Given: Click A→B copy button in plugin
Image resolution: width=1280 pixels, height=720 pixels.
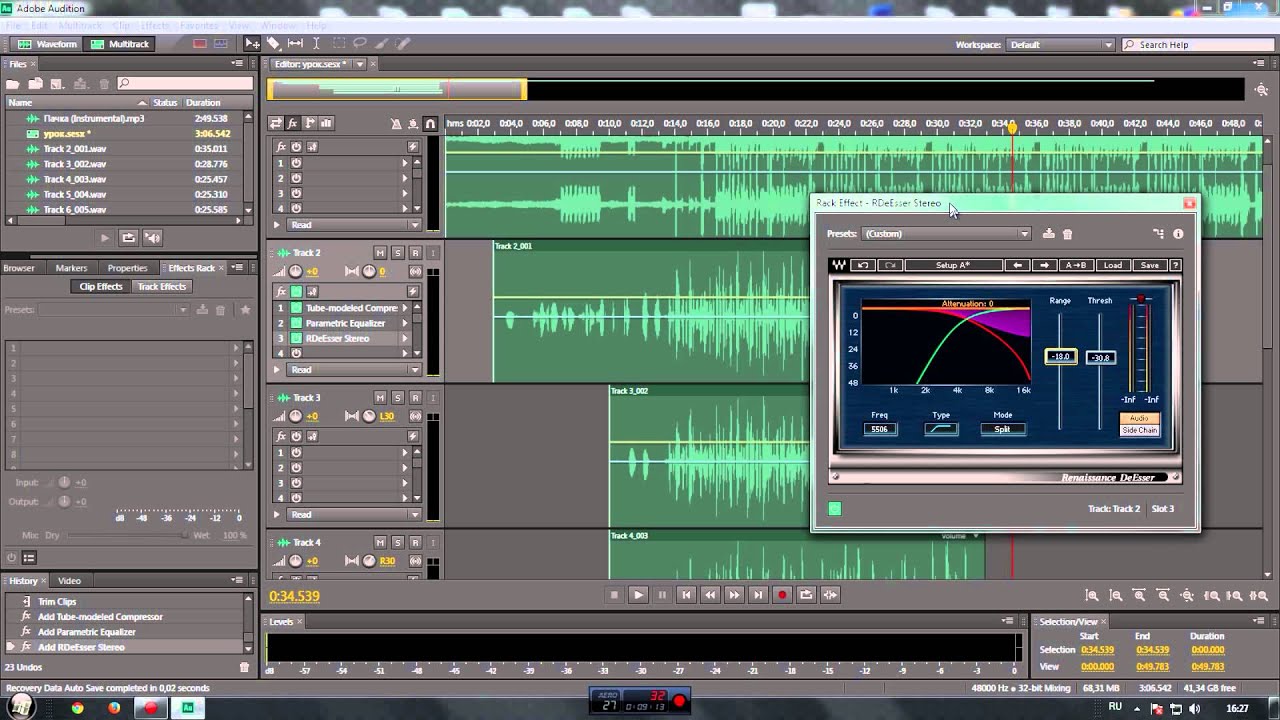Looking at the screenshot, I should pyautogui.click(x=1075, y=265).
